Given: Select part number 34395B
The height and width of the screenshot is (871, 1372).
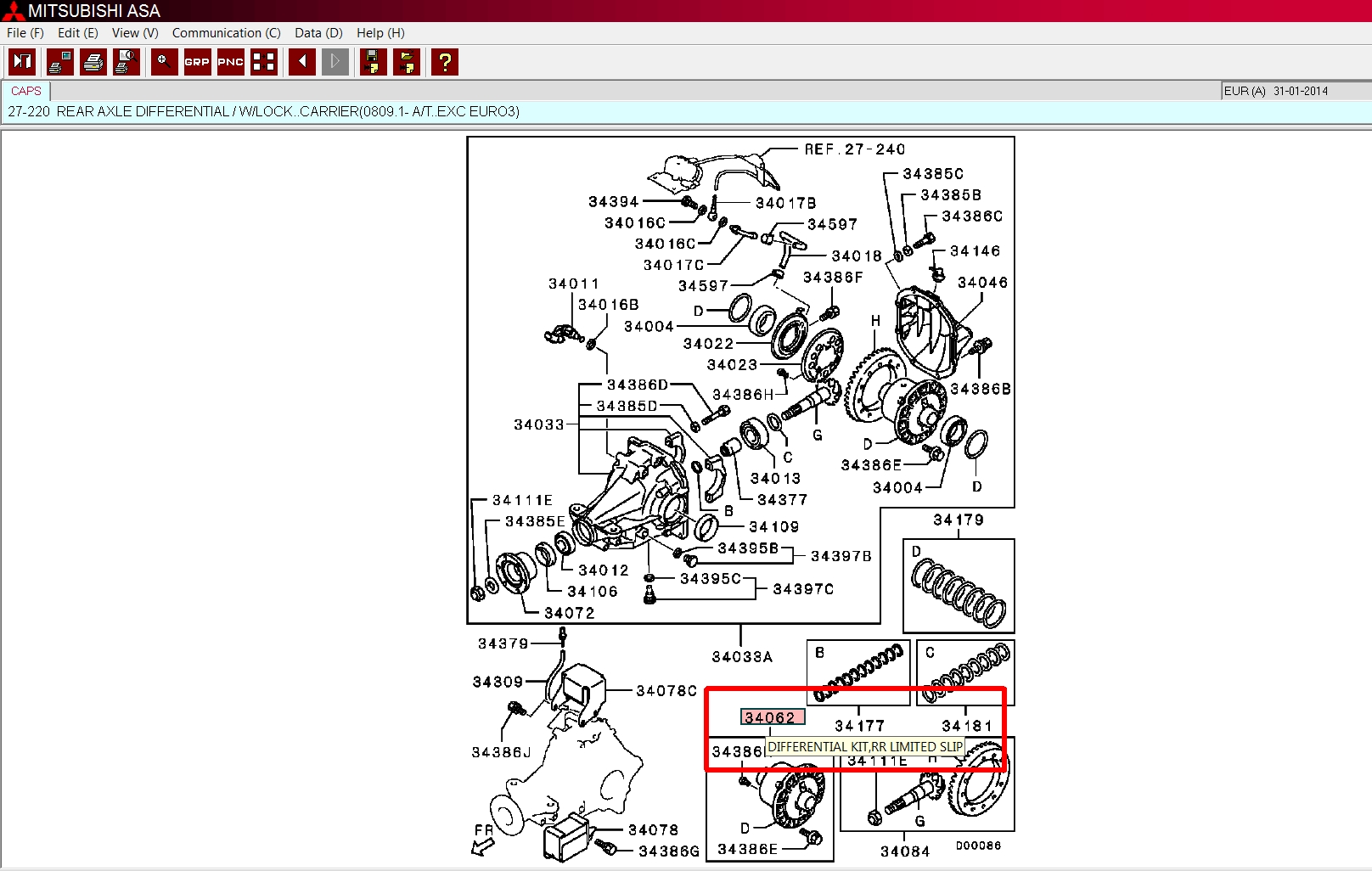Looking at the screenshot, I should [748, 548].
